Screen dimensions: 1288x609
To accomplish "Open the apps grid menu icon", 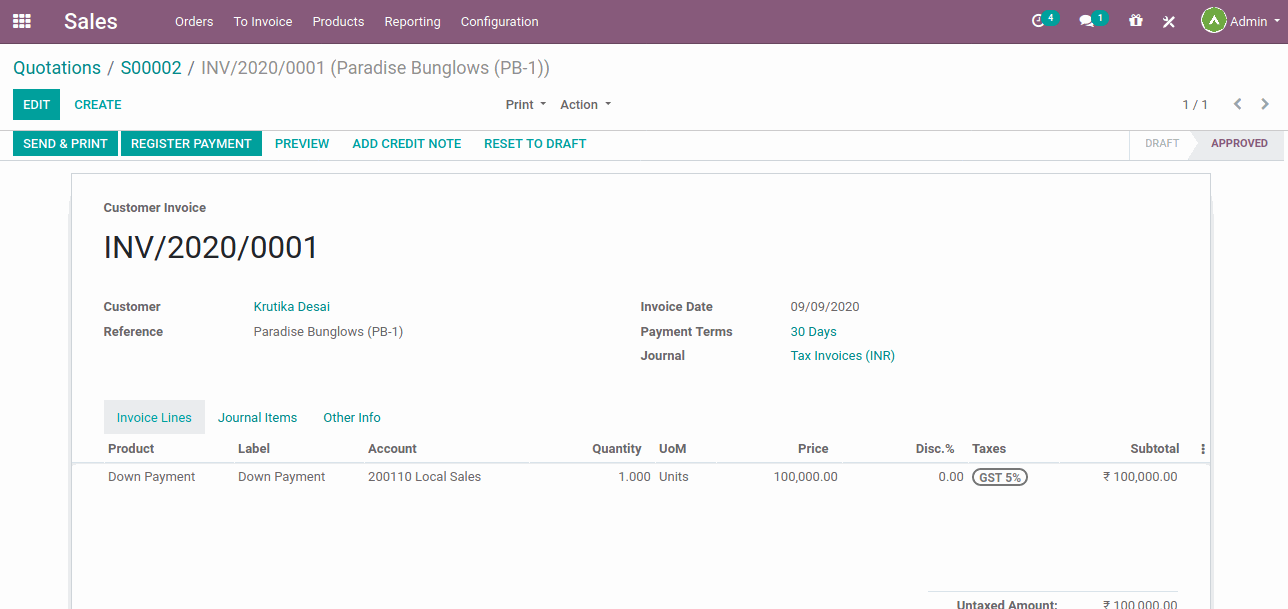I will point(21,21).
